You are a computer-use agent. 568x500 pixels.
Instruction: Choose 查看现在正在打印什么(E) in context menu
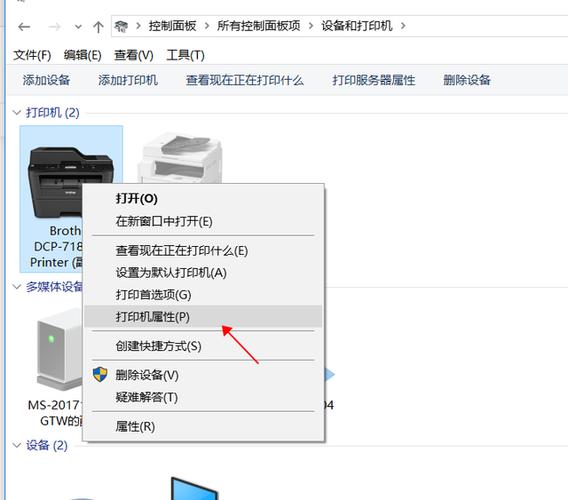click(203, 251)
